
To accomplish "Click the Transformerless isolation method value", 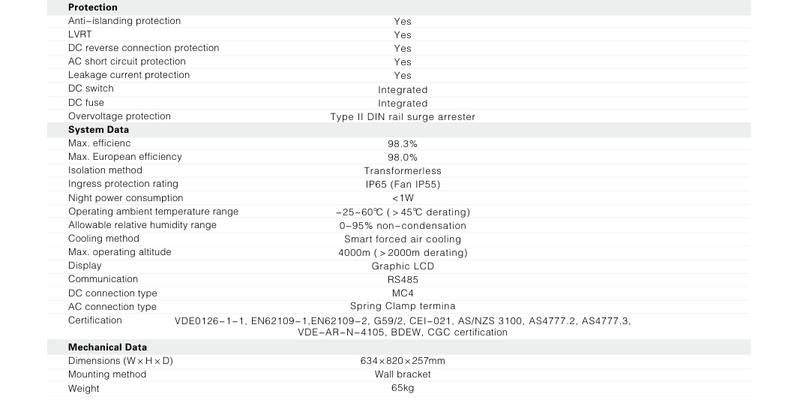I will [402, 171].
